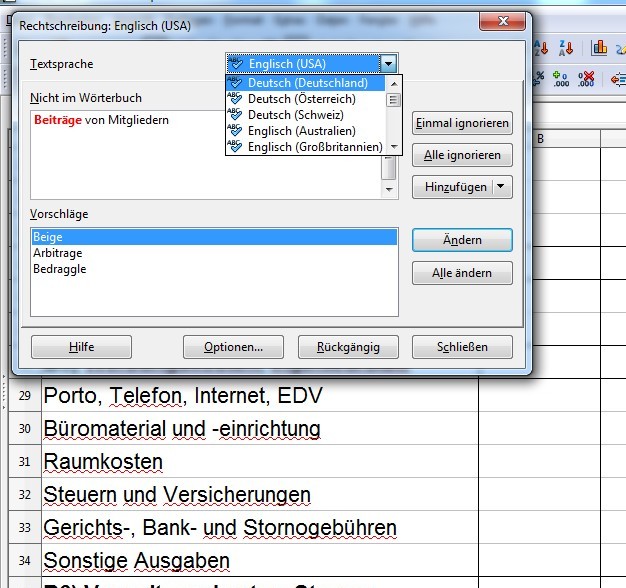
Task: Select row header 33
Action: point(25,527)
